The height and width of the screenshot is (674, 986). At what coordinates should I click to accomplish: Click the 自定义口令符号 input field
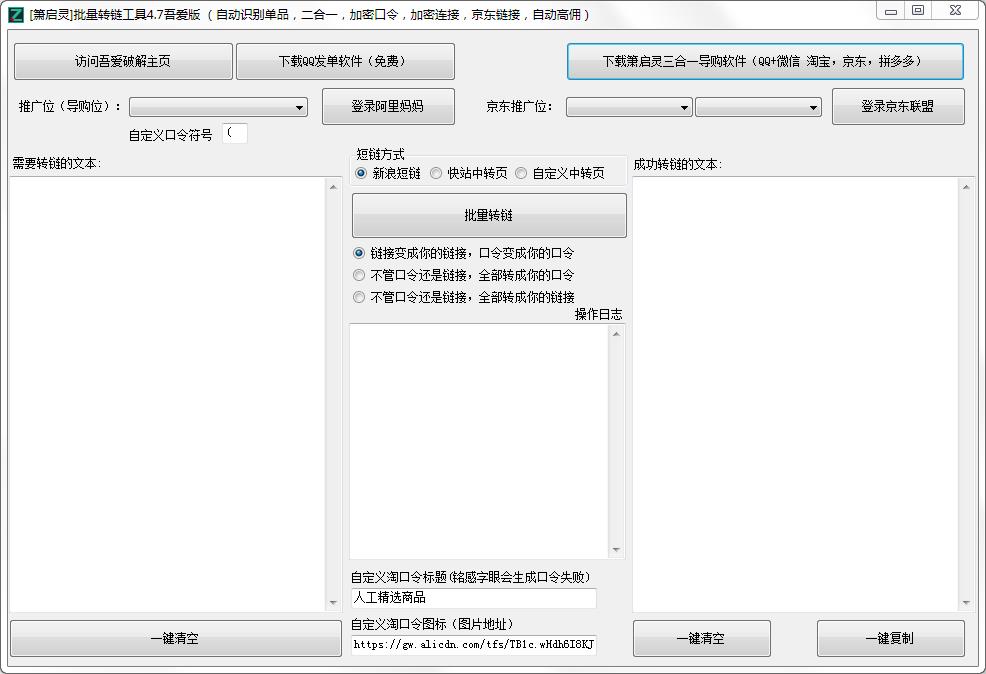click(235, 133)
